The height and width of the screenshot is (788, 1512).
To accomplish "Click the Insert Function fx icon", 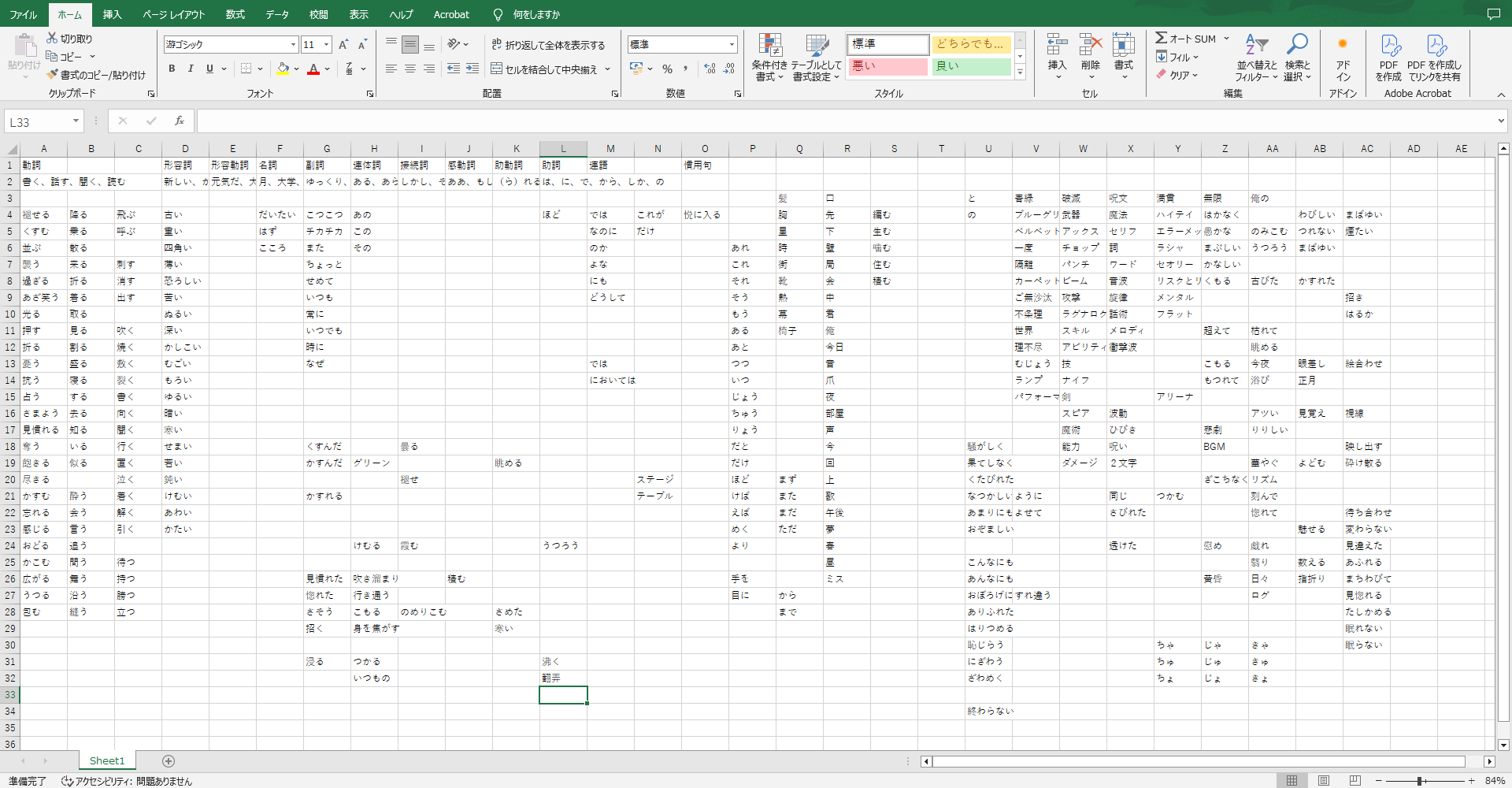I will (180, 121).
